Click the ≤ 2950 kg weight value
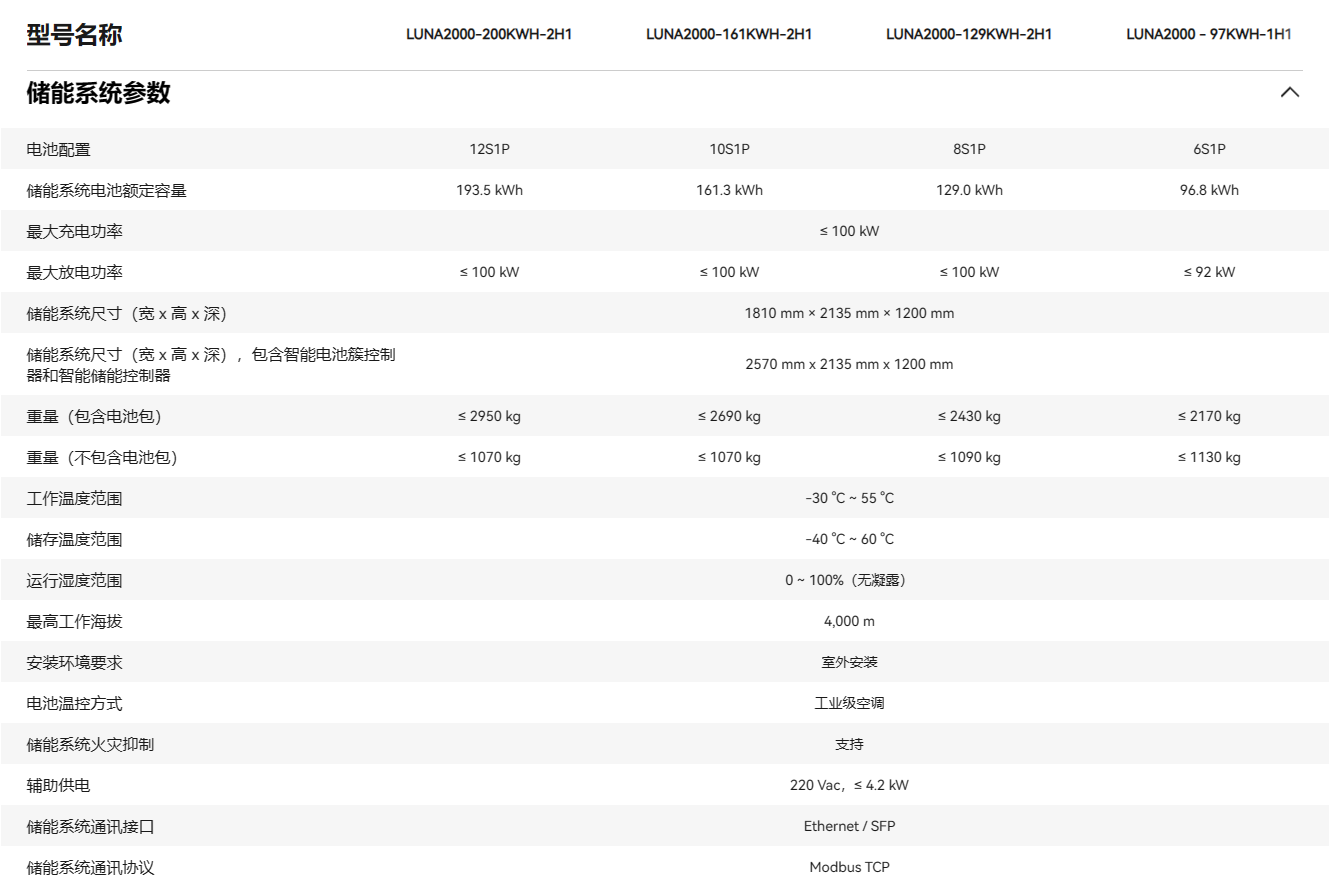 (489, 415)
